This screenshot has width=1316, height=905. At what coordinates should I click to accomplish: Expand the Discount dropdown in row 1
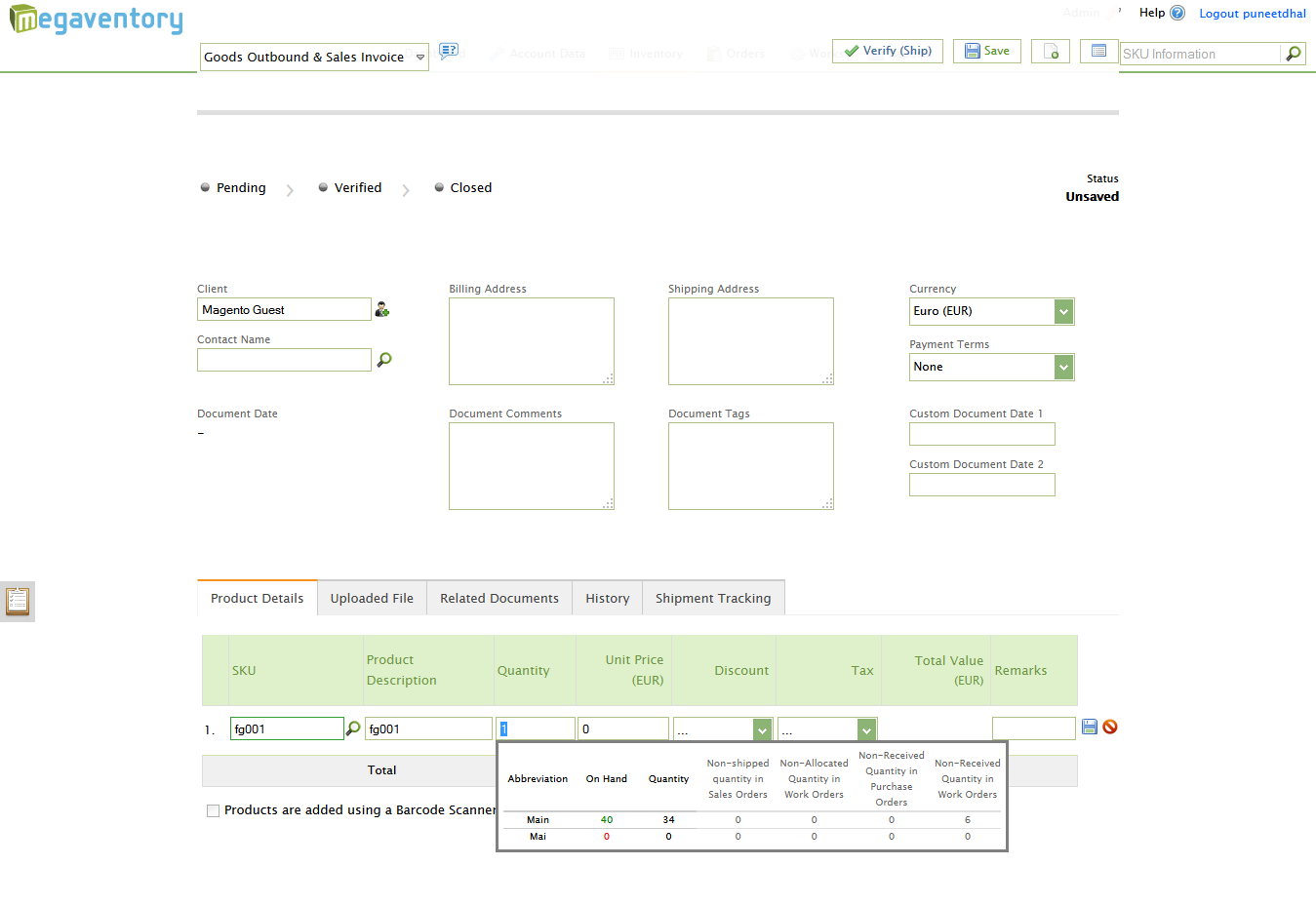(x=762, y=729)
